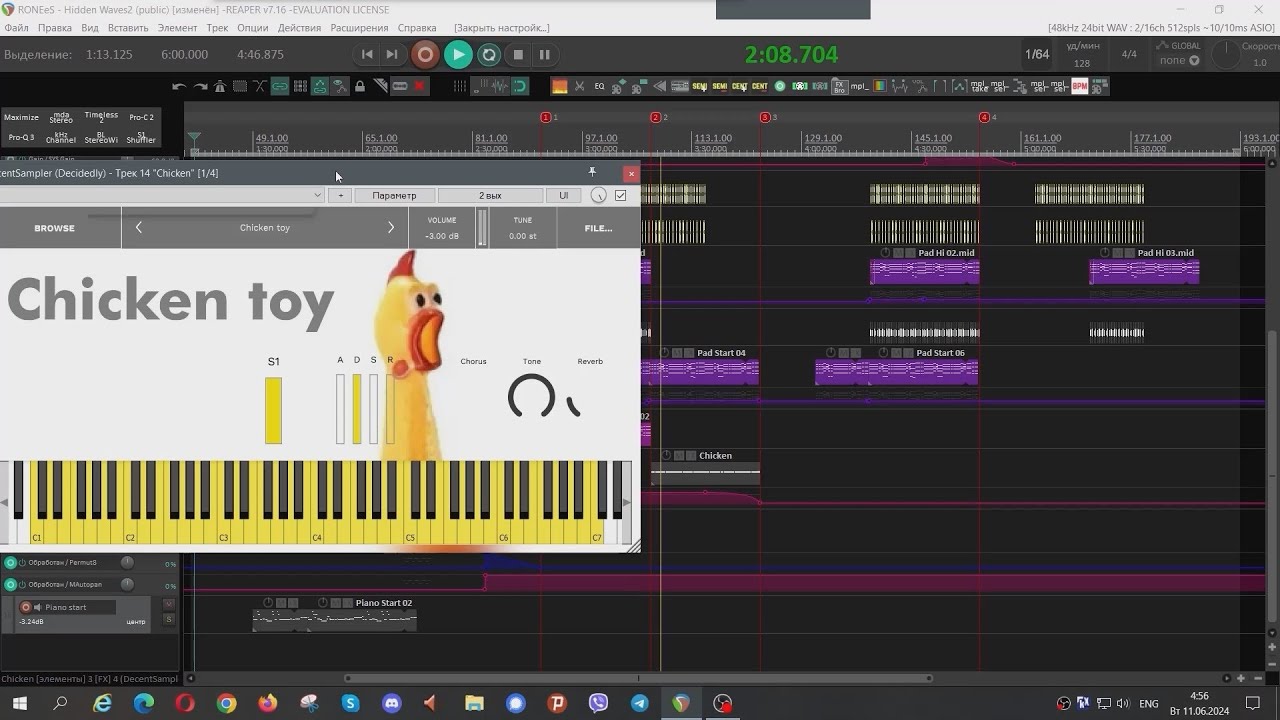1280x720 pixels.
Task: Toggle the metronome icon
Action: 220,87
